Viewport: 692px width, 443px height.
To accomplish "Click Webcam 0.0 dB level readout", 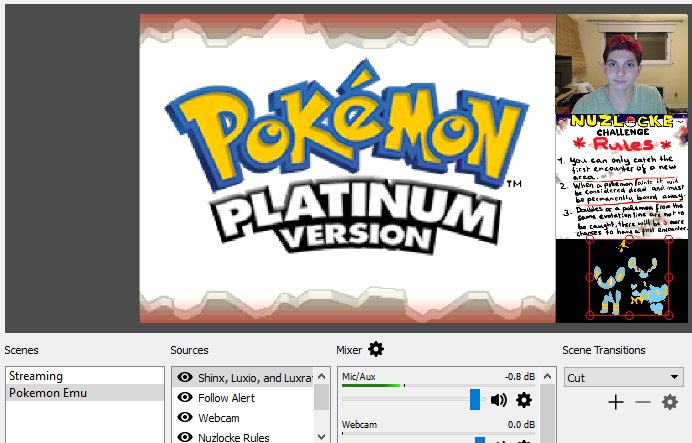I will click(521, 424).
